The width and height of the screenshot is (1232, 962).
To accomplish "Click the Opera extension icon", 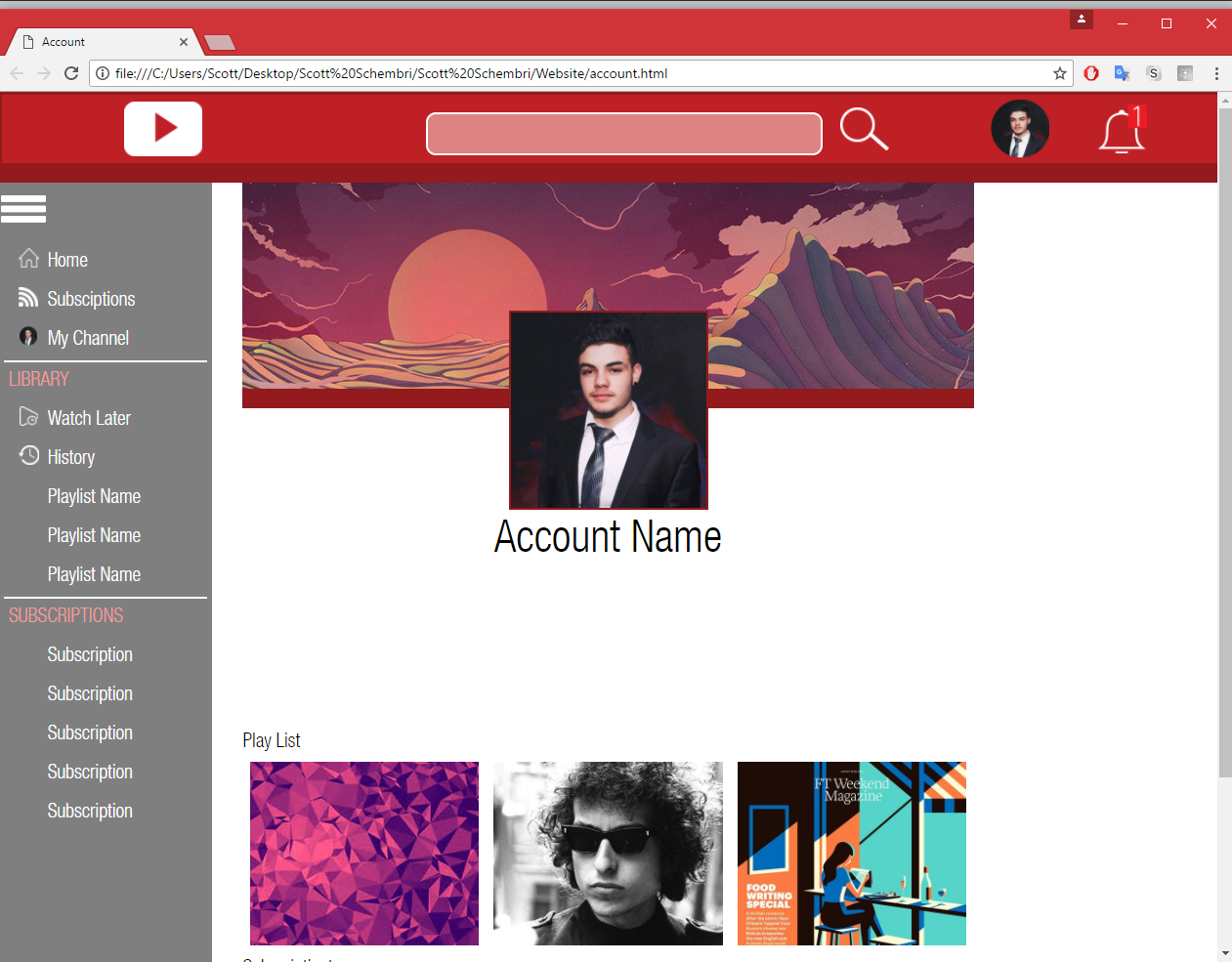I will tap(1091, 73).
